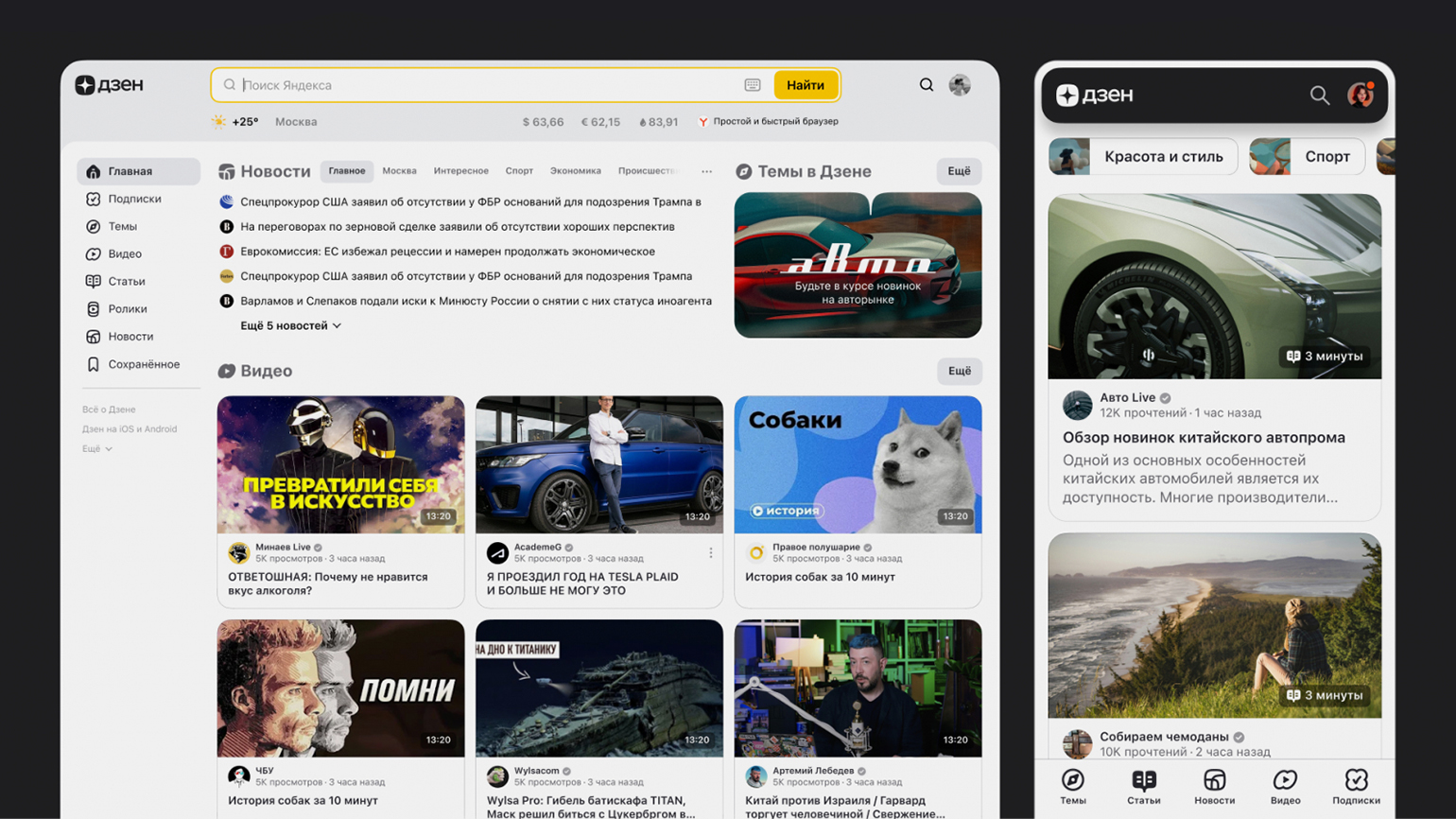Image resolution: width=1456 pixels, height=819 pixels.
Task: Tap the Спорт topic chip in the mobile view
Action: pyautogui.click(x=1307, y=156)
